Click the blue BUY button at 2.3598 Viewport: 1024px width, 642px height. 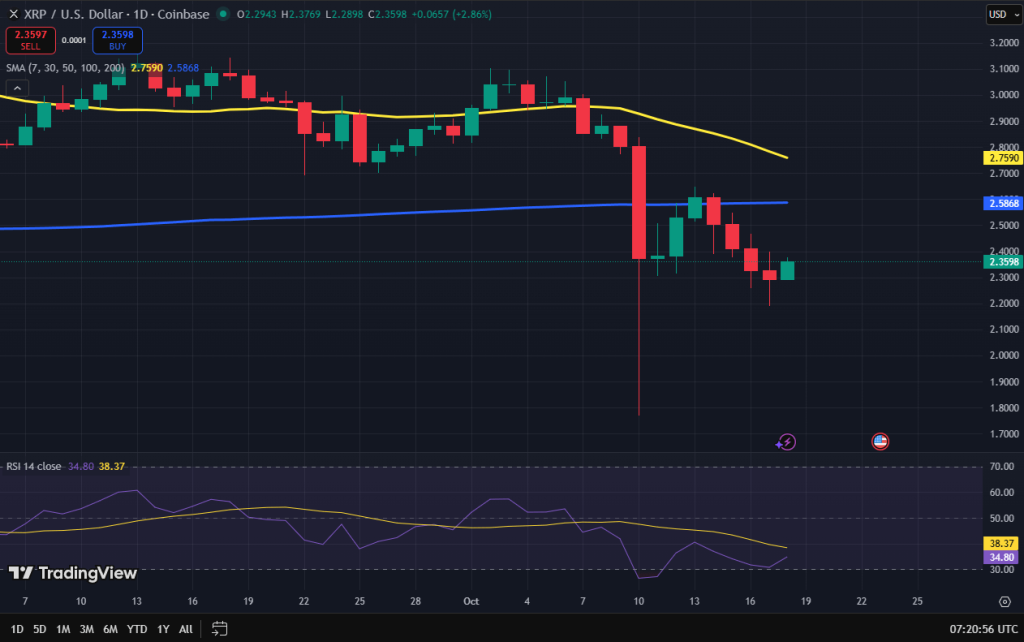pyautogui.click(x=118, y=40)
